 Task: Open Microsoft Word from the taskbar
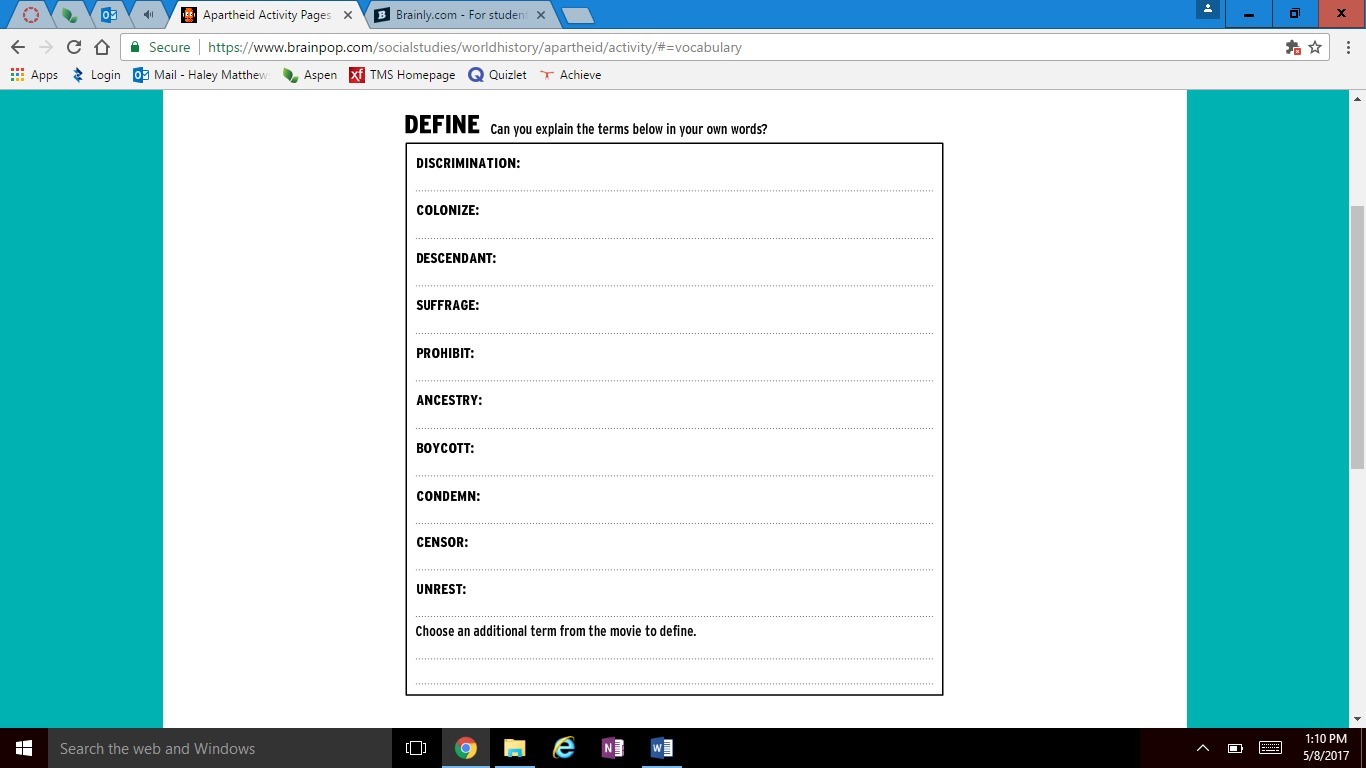point(662,748)
